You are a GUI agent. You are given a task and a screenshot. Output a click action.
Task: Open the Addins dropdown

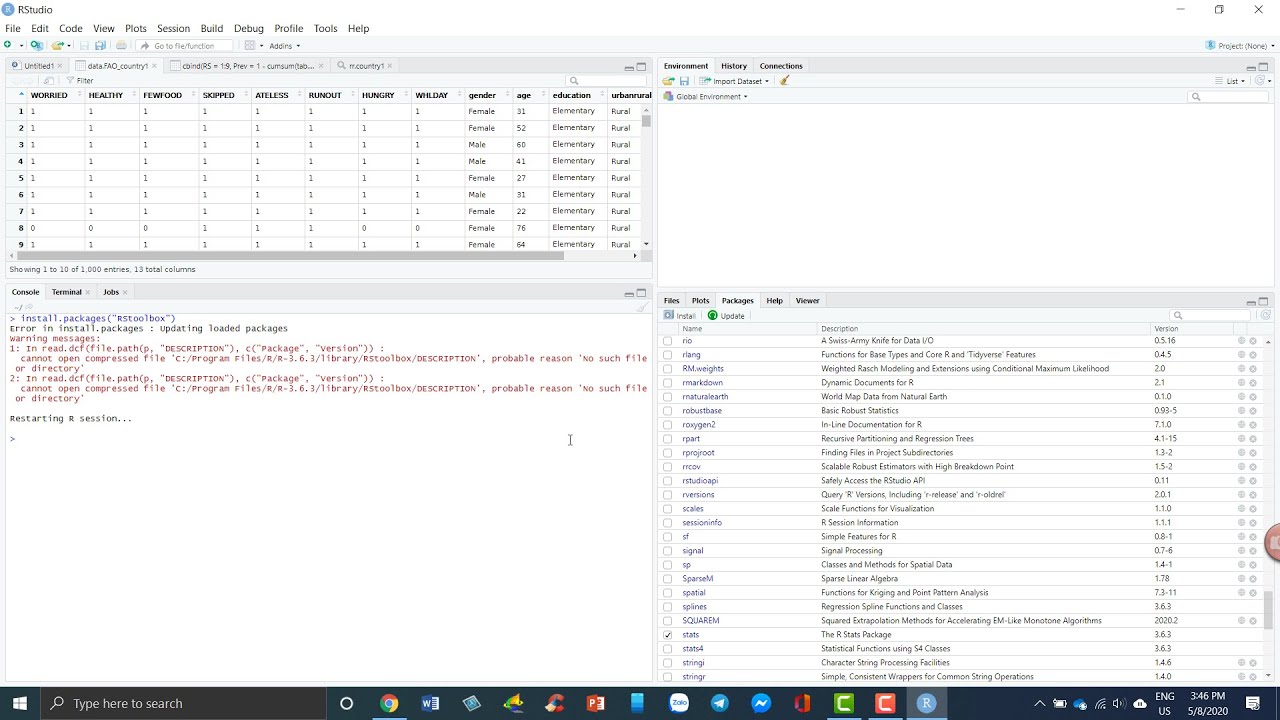[284, 46]
